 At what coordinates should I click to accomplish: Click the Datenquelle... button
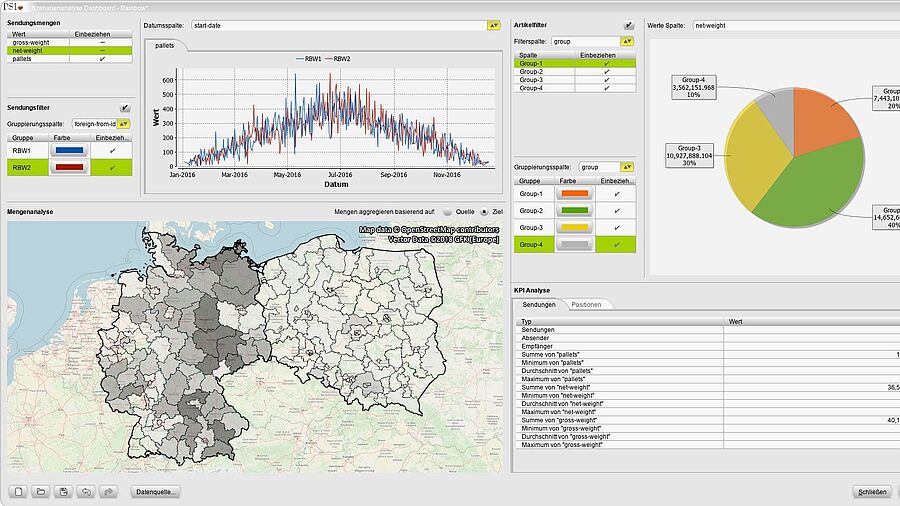click(157, 492)
